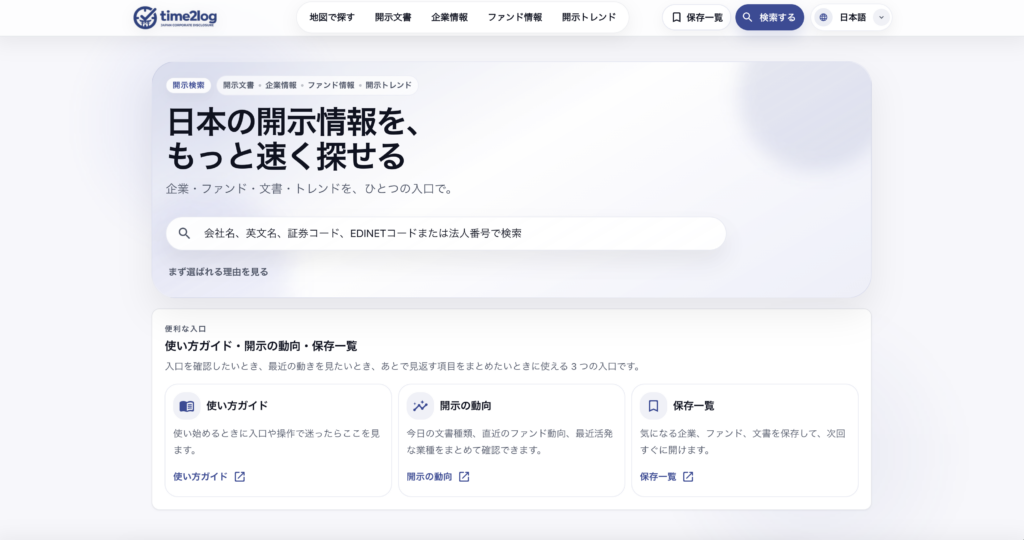This screenshot has width=1024, height=540.
Task: Click the magnifier icon in 検索する button
Action: pos(748,18)
